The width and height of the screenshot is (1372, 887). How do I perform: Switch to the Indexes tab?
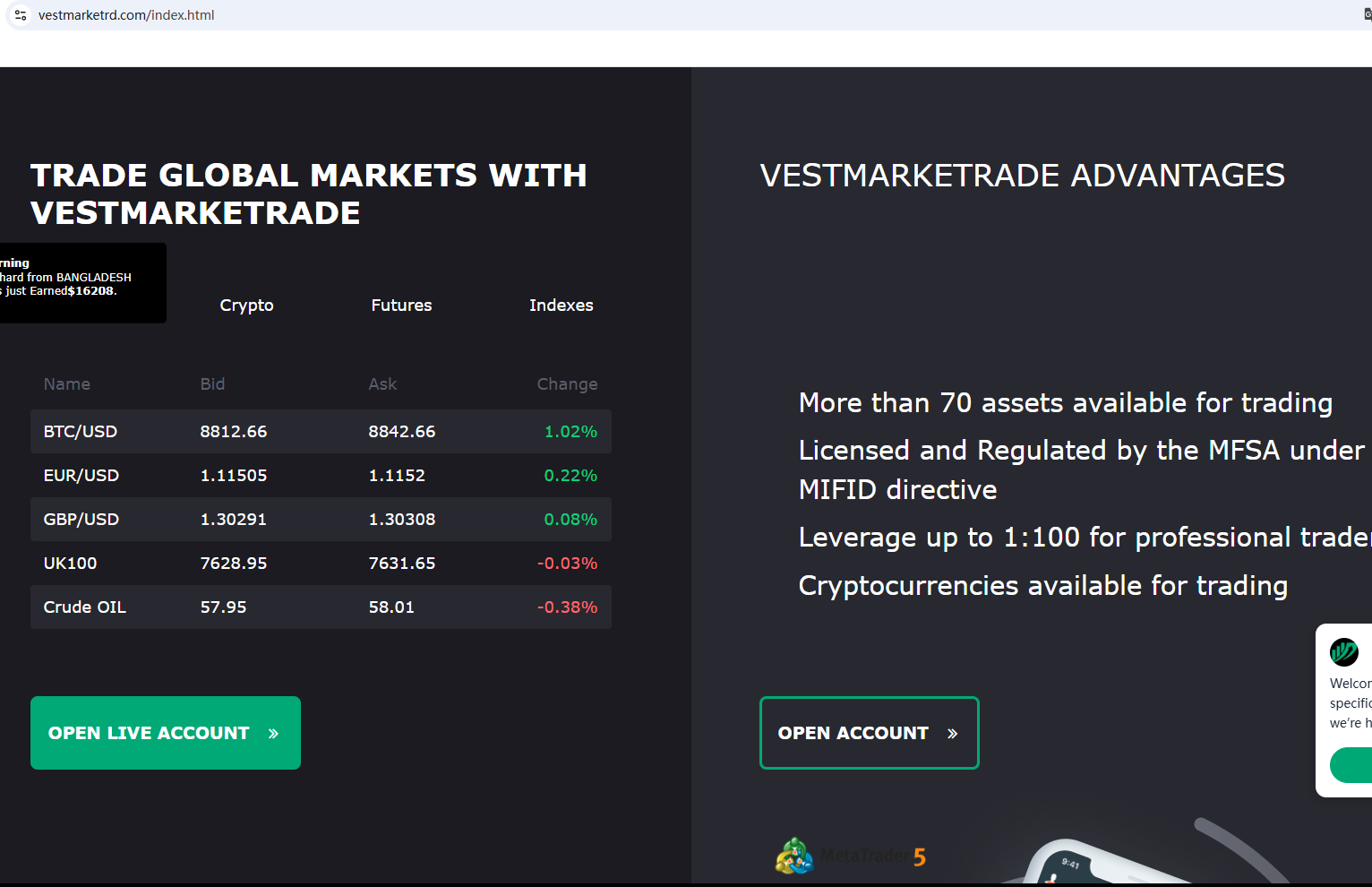tap(561, 306)
